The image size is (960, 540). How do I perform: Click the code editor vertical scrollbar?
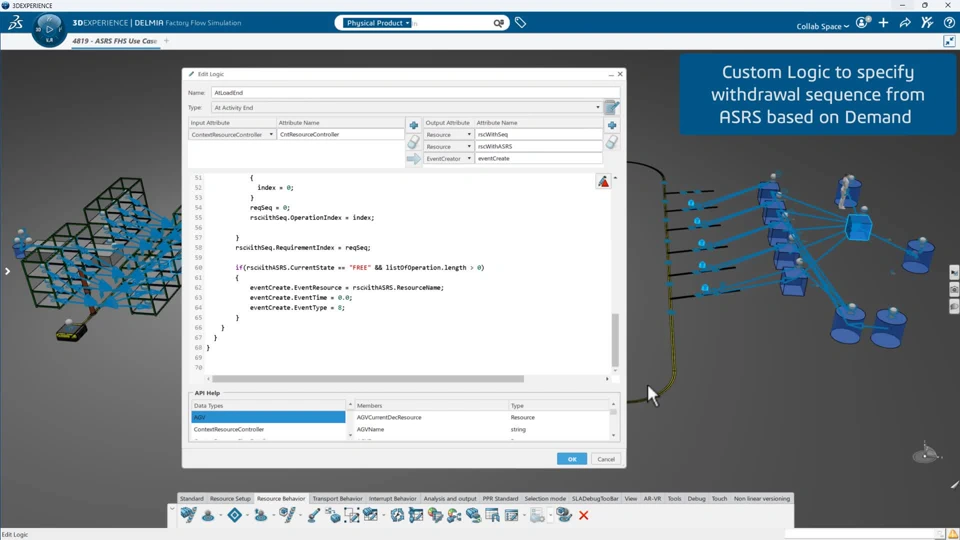point(615,339)
